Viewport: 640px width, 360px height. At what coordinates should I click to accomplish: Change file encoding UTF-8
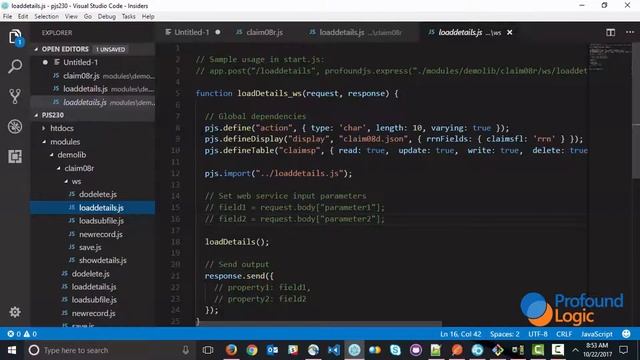tap(538, 334)
